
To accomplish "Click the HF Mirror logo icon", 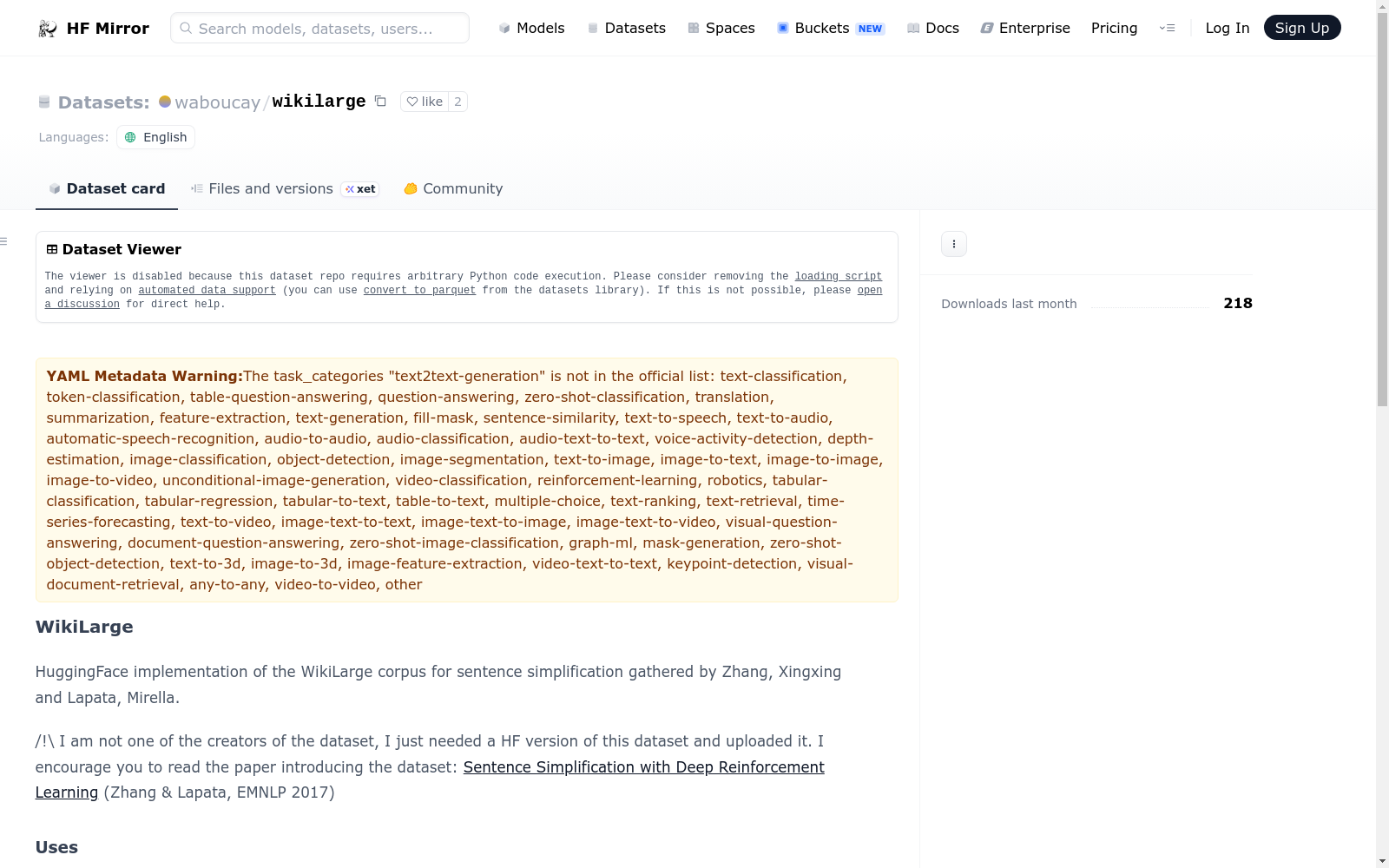I will point(48,29).
